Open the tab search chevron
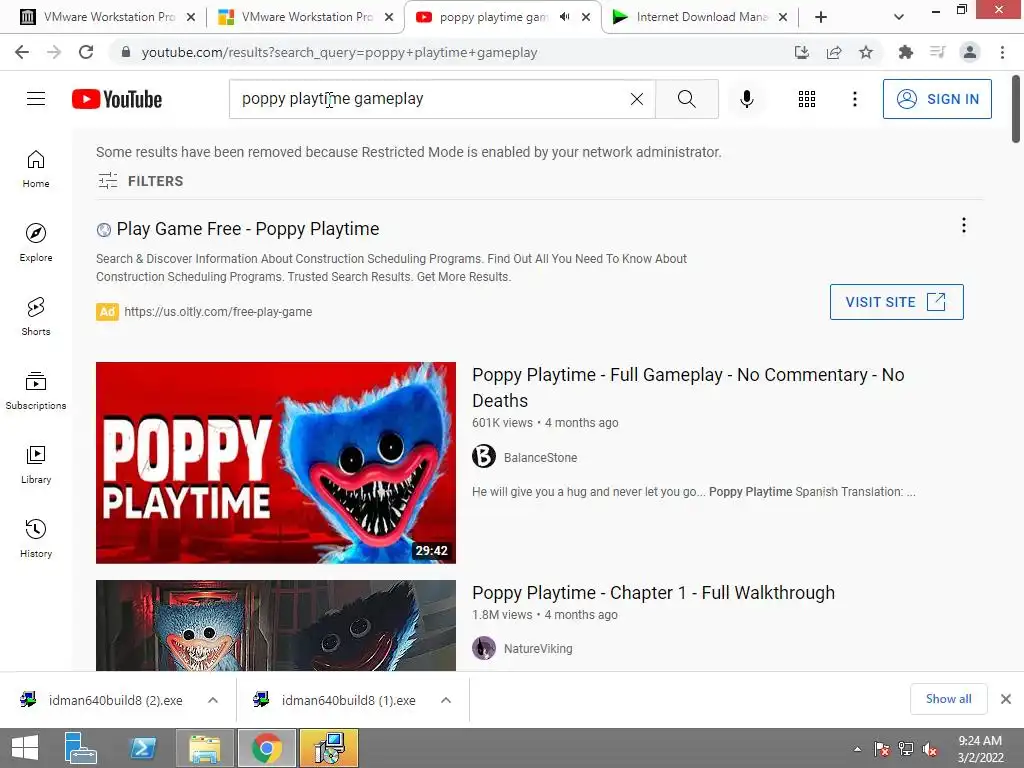The height and width of the screenshot is (768, 1024). 899,17
